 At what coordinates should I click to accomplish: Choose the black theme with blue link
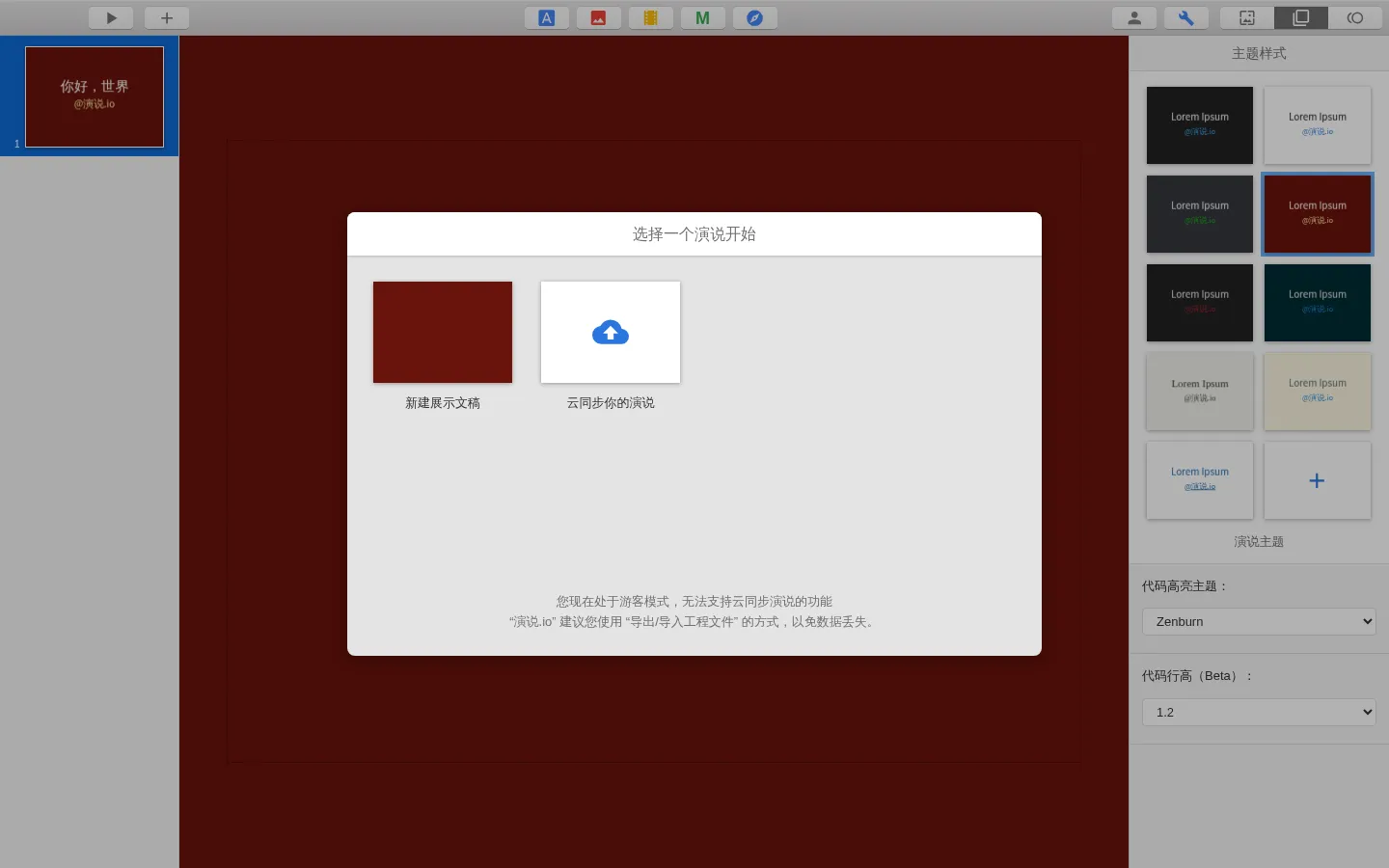pyautogui.click(x=1200, y=125)
